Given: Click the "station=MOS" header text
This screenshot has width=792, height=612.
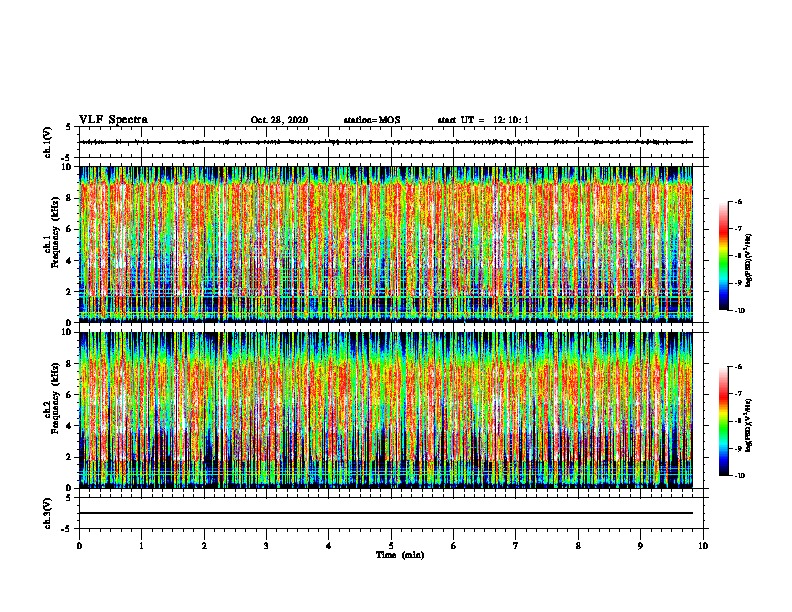Looking at the screenshot, I should pyautogui.click(x=372, y=120).
